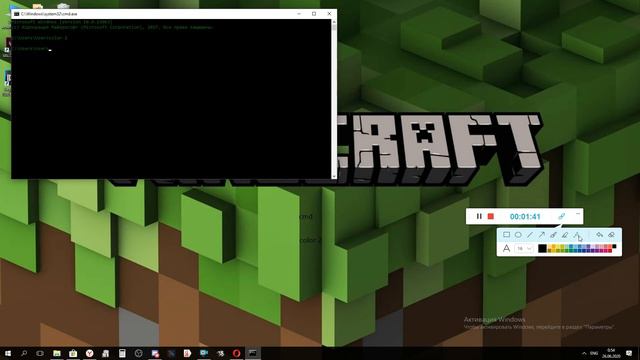Viewport: 640px width, 360px height.
Task: Pick the small black swatch at palette end
Action: coord(614,246)
